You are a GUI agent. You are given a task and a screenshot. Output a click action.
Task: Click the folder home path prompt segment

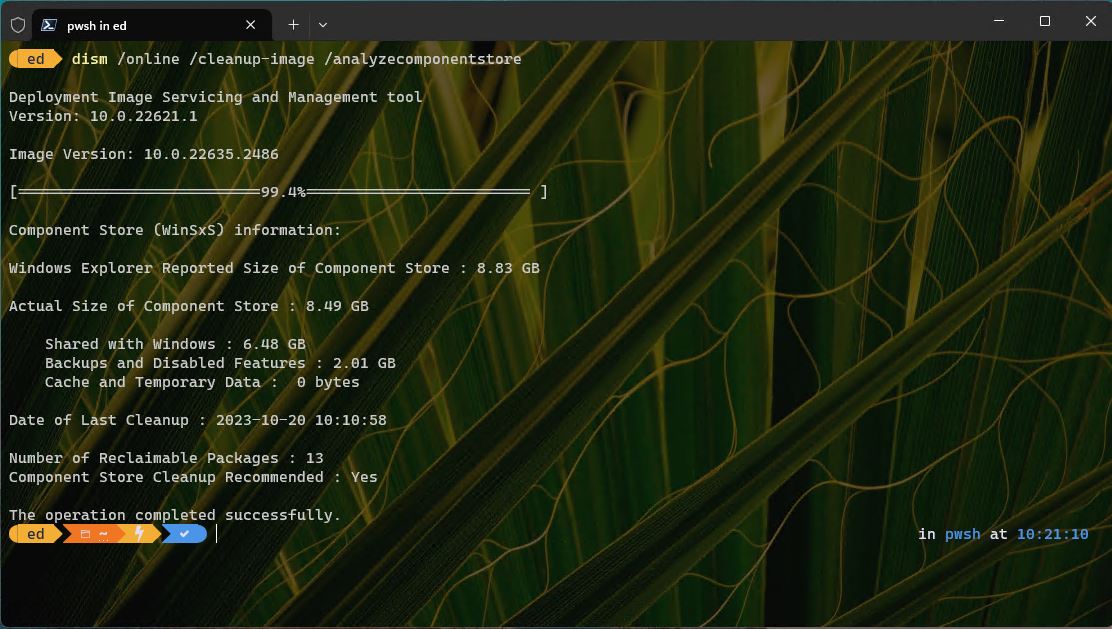(x=93, y=534)
